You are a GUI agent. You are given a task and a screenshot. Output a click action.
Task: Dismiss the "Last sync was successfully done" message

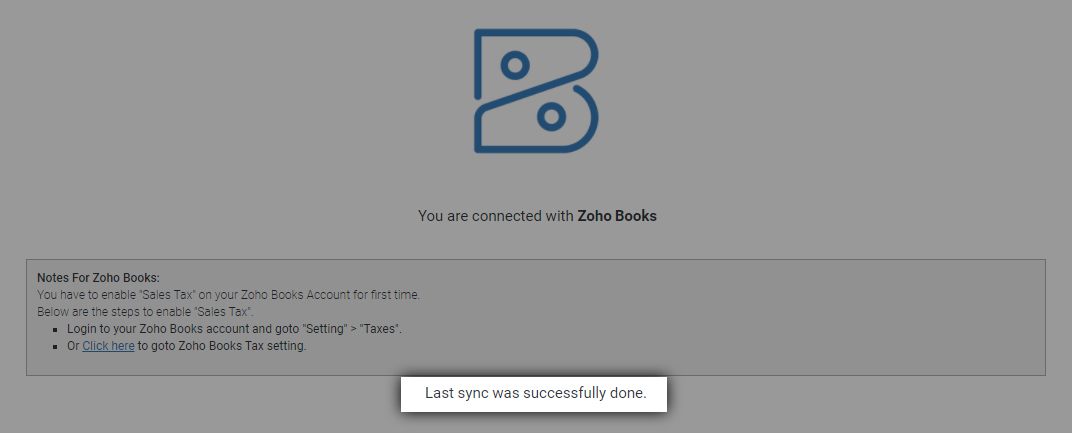point(534,394)
